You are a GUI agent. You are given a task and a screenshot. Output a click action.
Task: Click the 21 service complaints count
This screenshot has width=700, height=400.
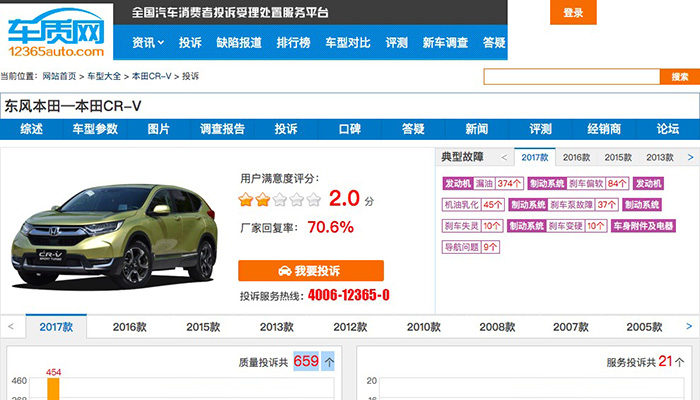[x=665, y=361]
